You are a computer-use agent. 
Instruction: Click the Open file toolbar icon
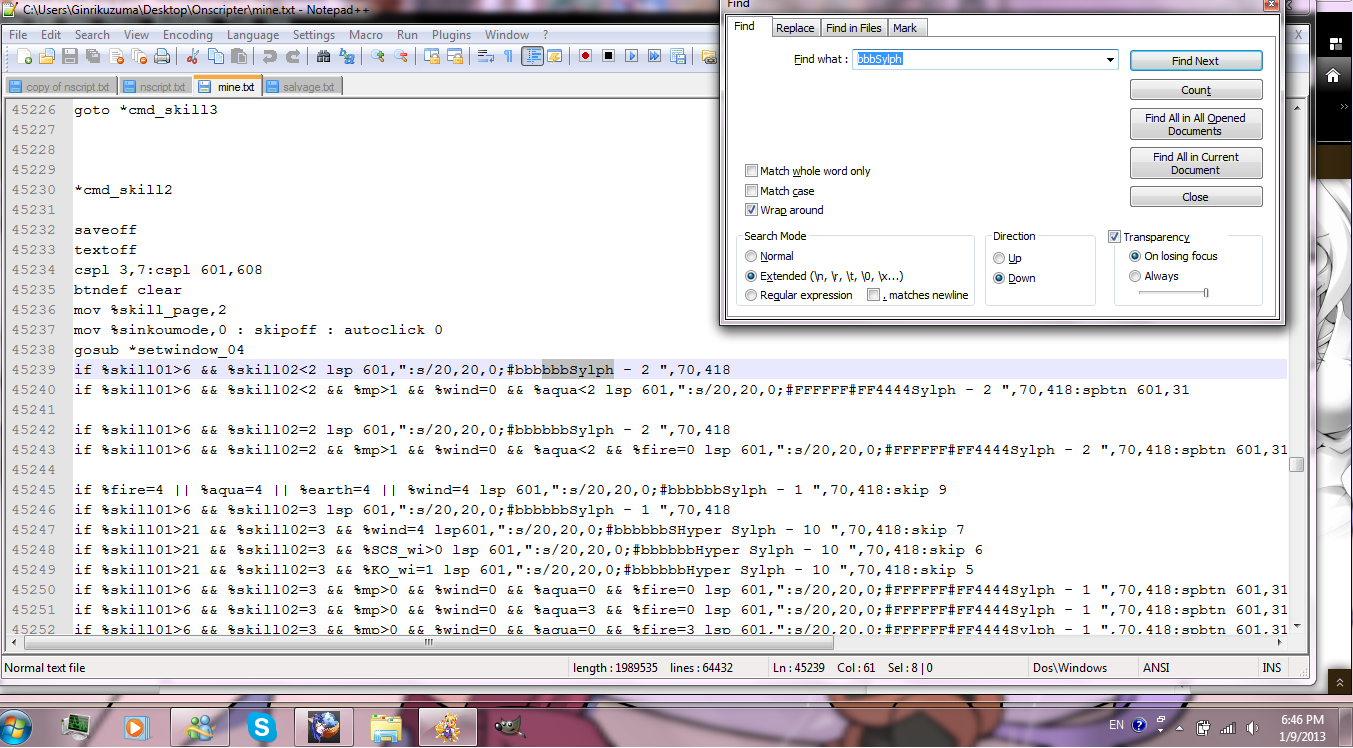pos(47,57)
